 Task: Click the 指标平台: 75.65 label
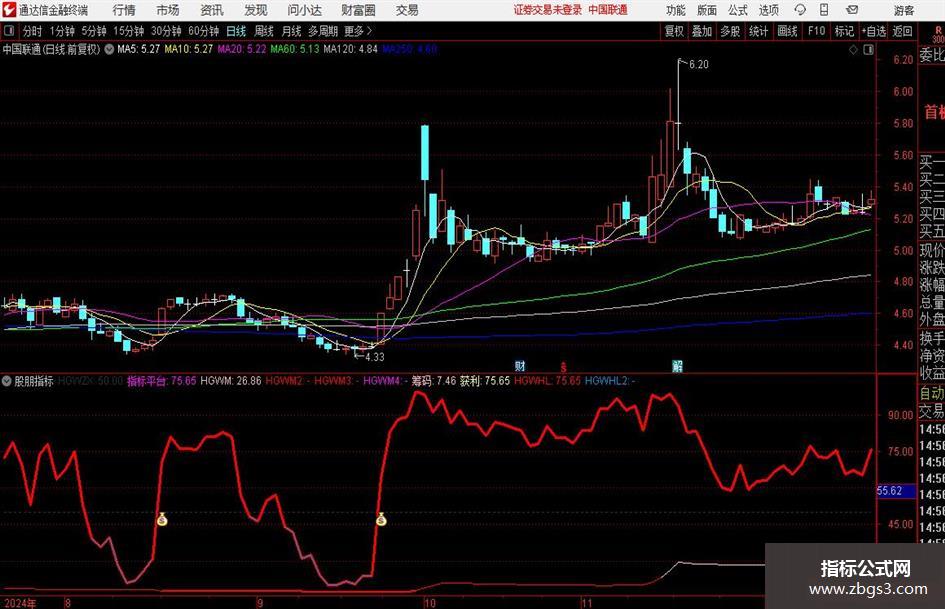[x=162, y=381]
